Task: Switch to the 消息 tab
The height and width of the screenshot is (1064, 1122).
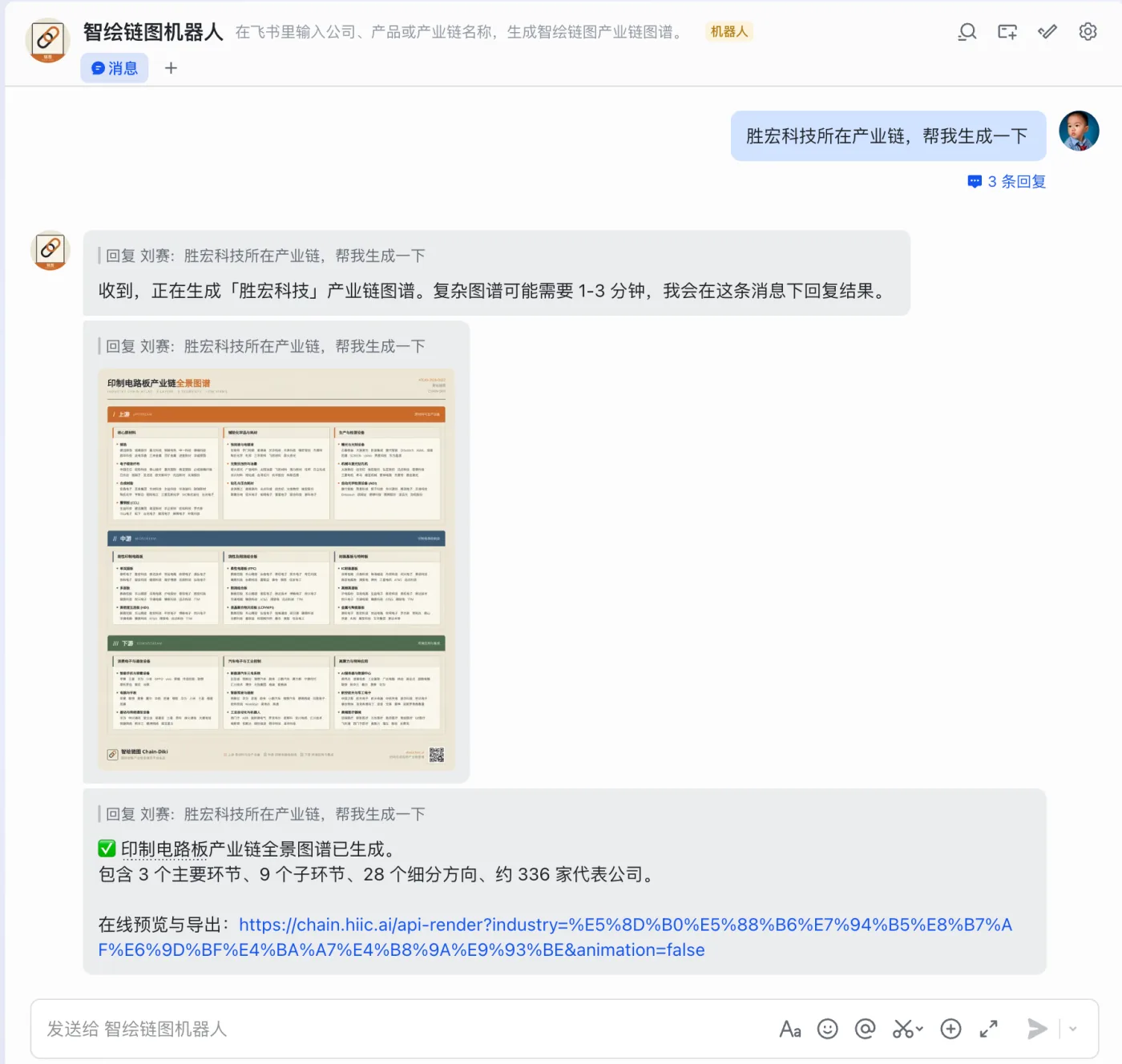Action: click(115, 68)
